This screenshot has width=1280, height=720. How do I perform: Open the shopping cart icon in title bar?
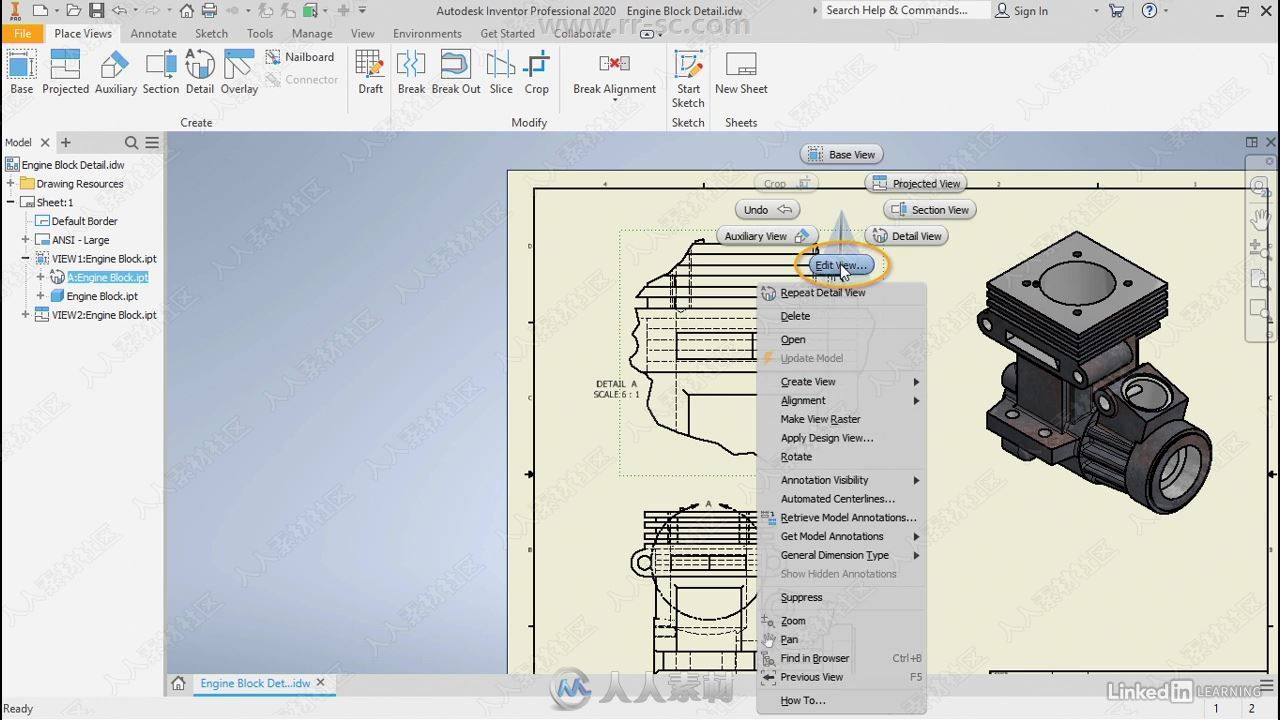click(1116, 11)
